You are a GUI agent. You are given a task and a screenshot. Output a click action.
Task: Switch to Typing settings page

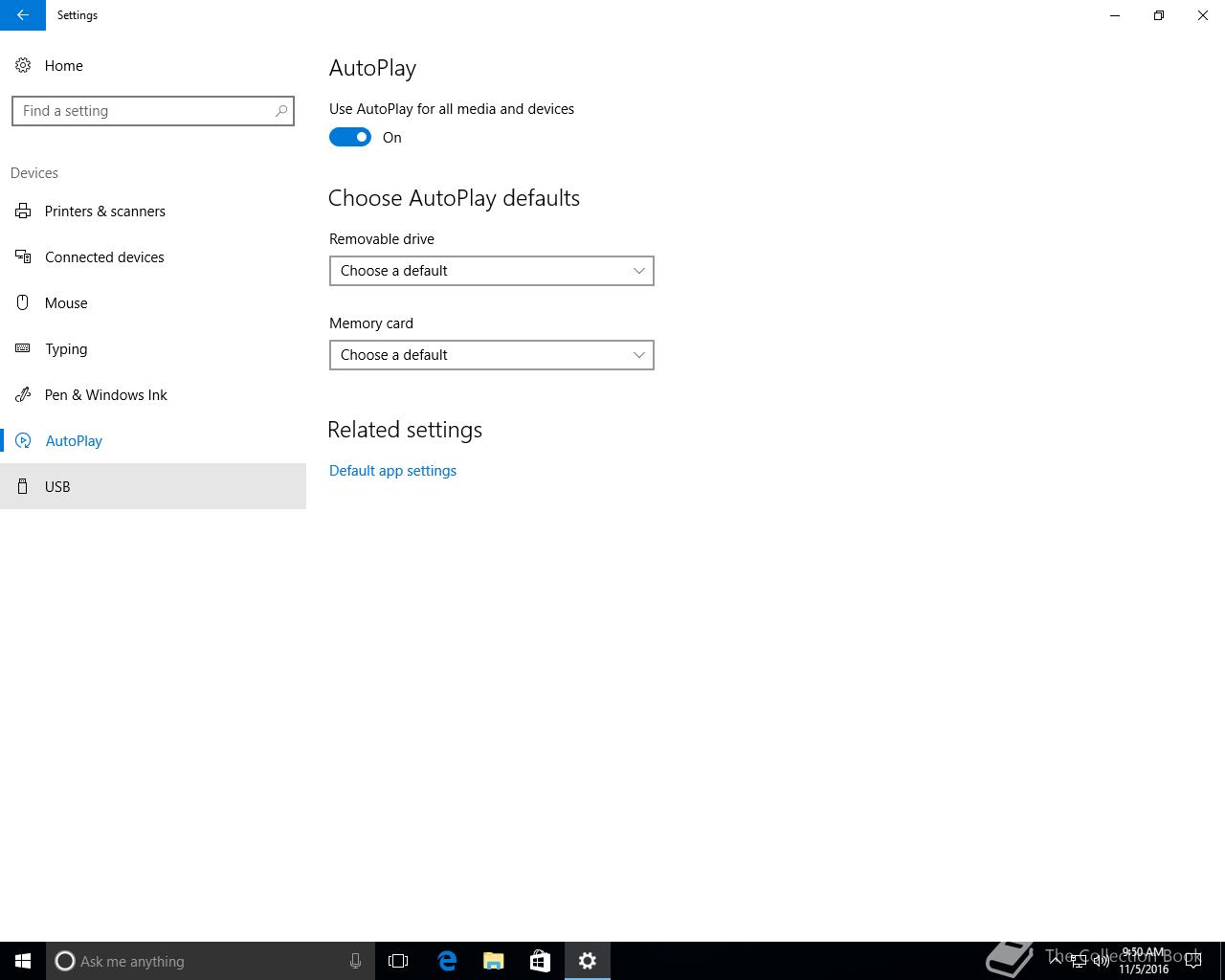pyautogui.click(x=153, y=348)
